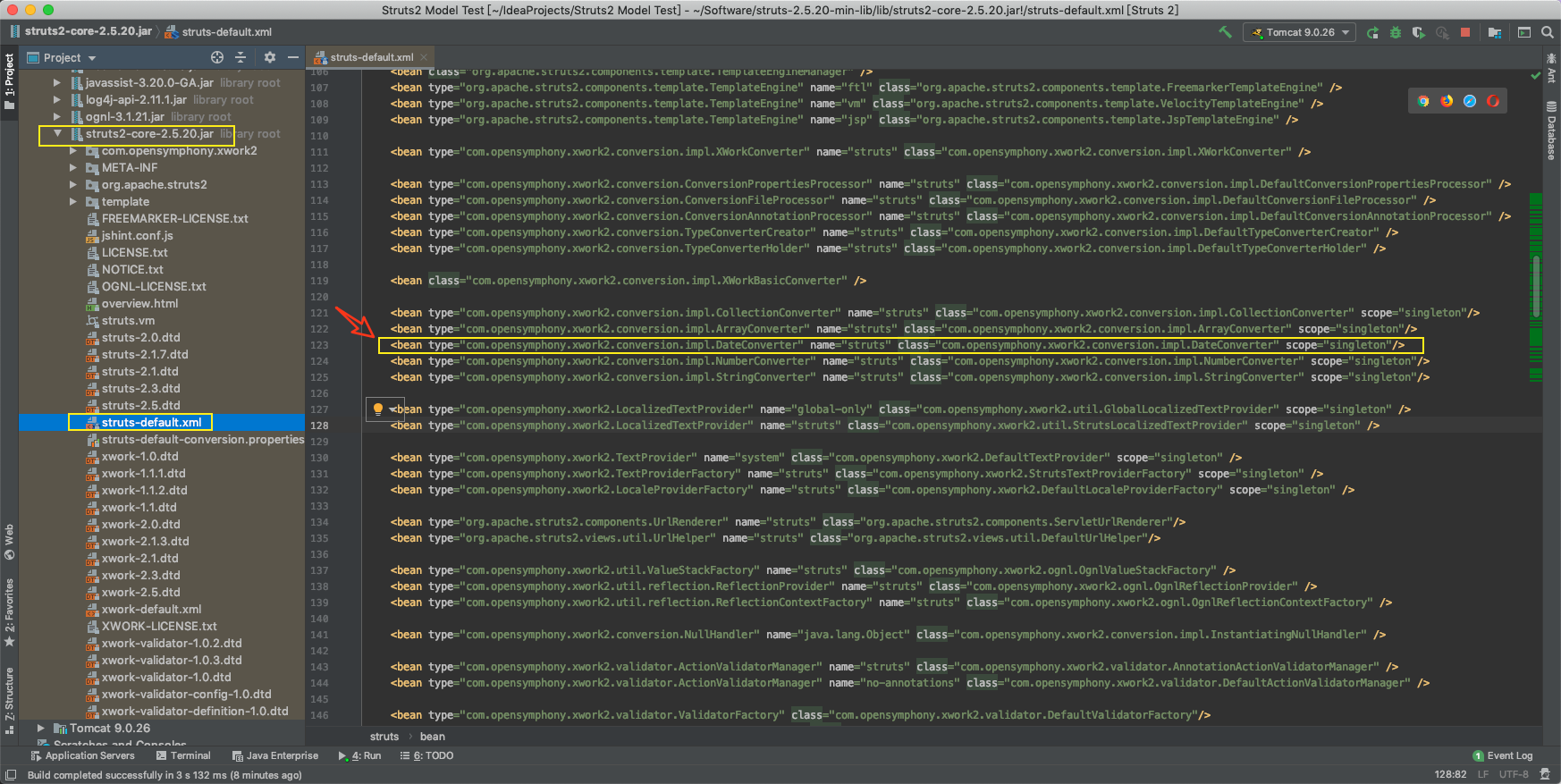Open the 4: Run tool window
This screenshot has height=784, width=1561.
point(359,756)
